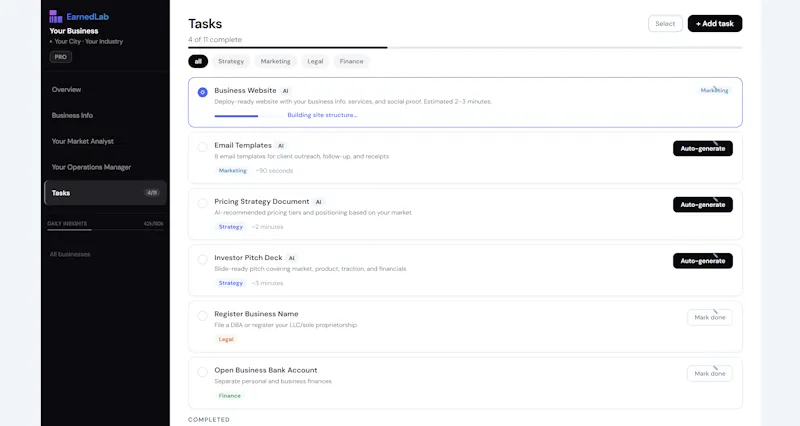The image size is (800, 426).
Task: Click the Add task button
Action: 715,23
